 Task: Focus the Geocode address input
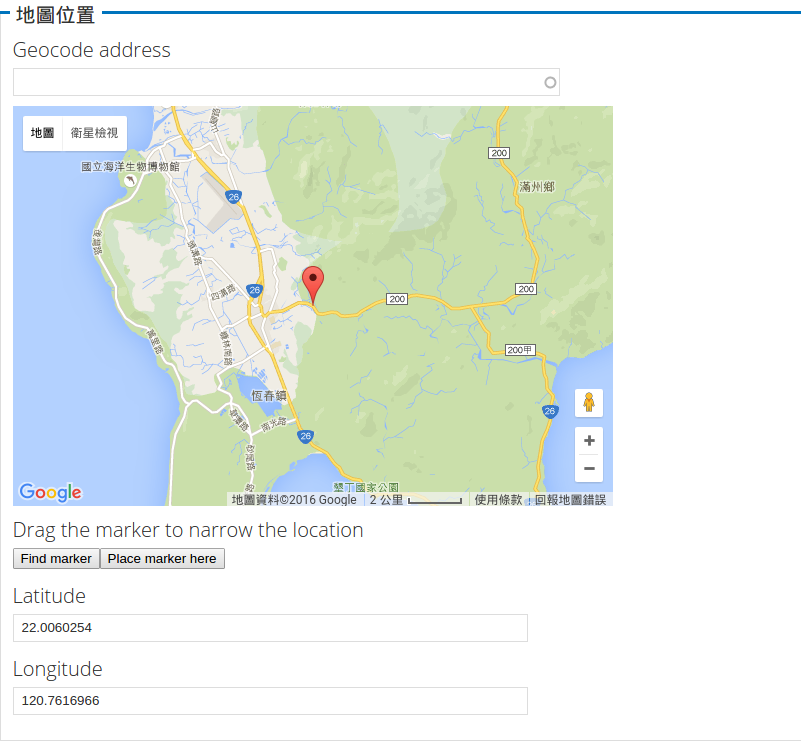286,82
